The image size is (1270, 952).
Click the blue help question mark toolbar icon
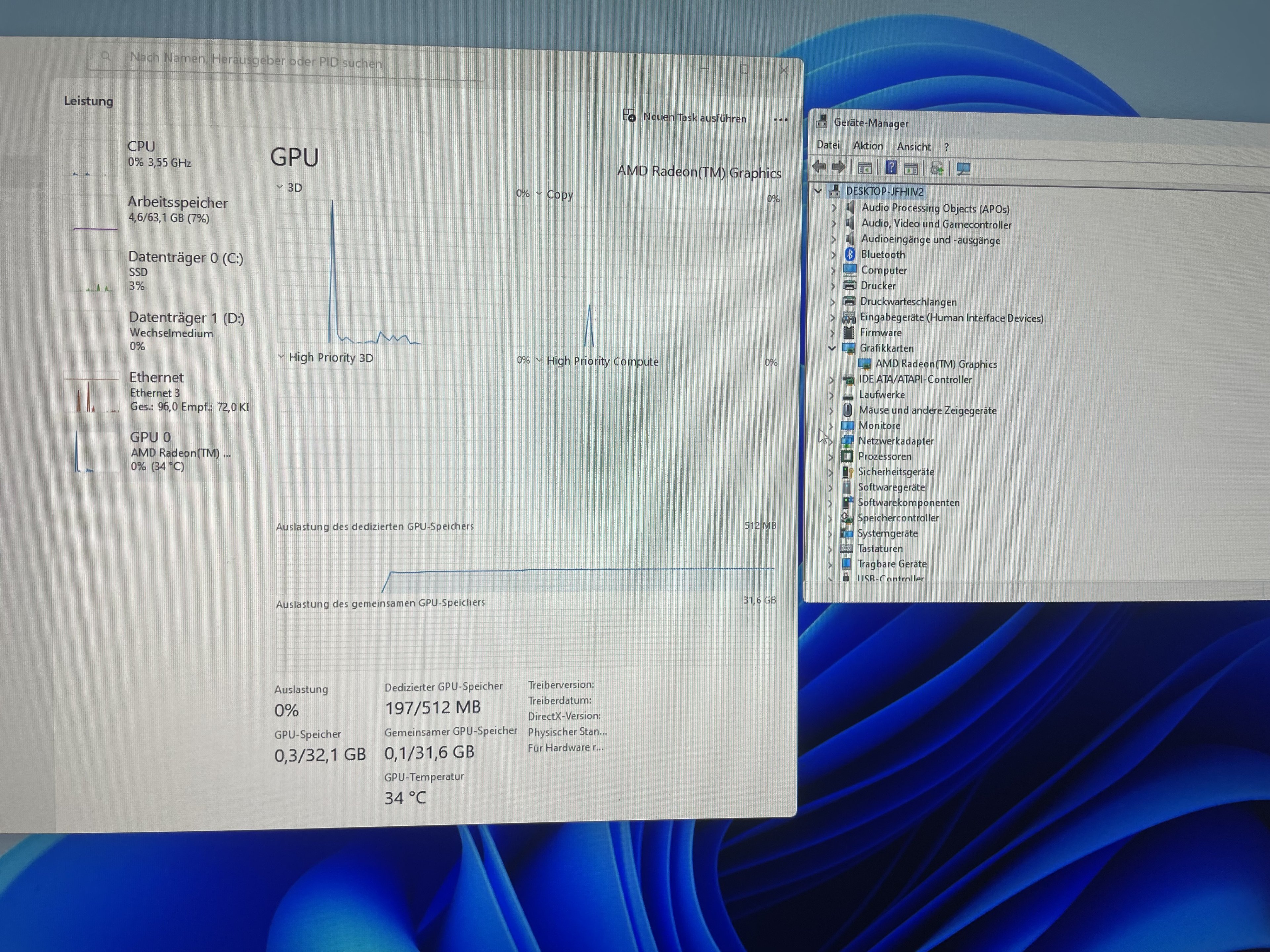tap(891, 168)
